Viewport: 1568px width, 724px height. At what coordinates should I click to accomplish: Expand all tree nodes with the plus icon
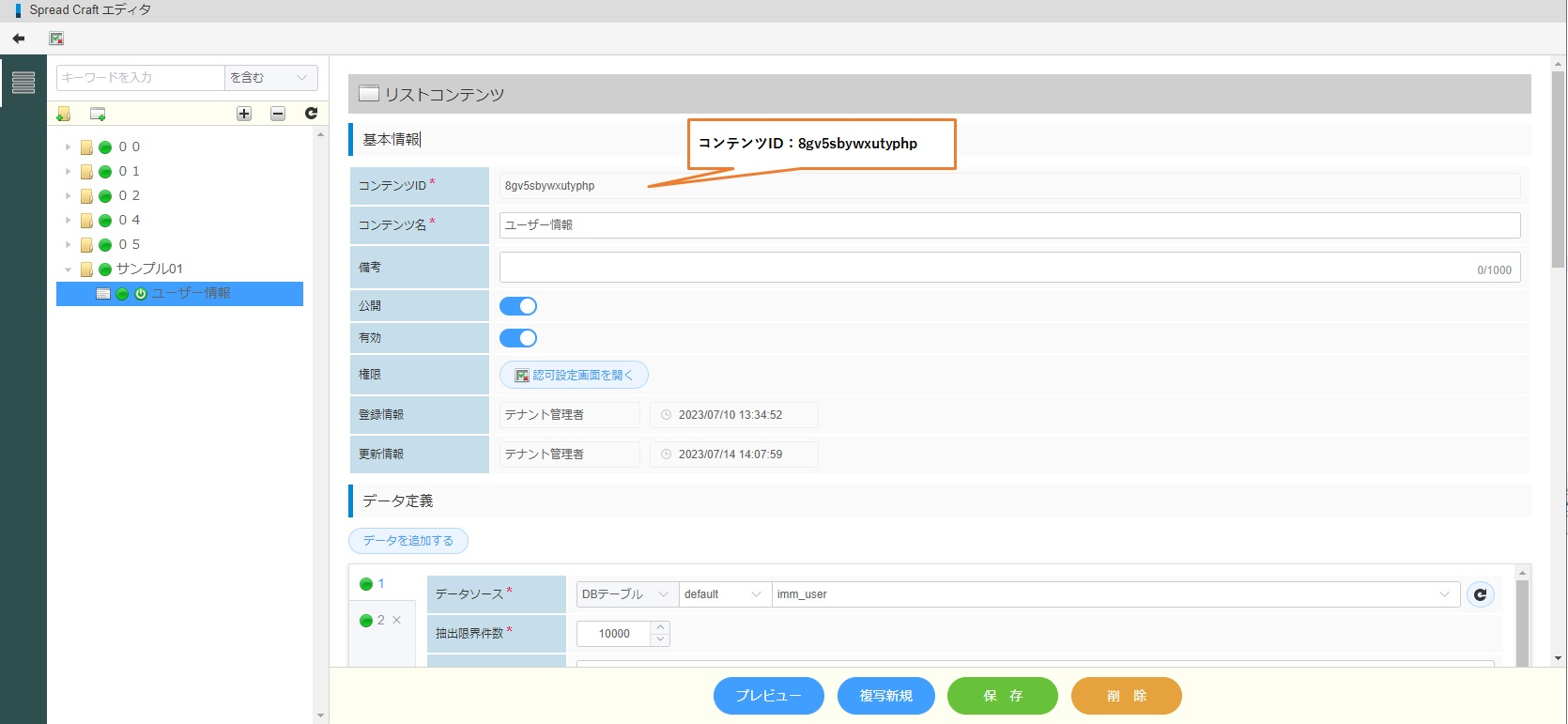tap(244, 114)
